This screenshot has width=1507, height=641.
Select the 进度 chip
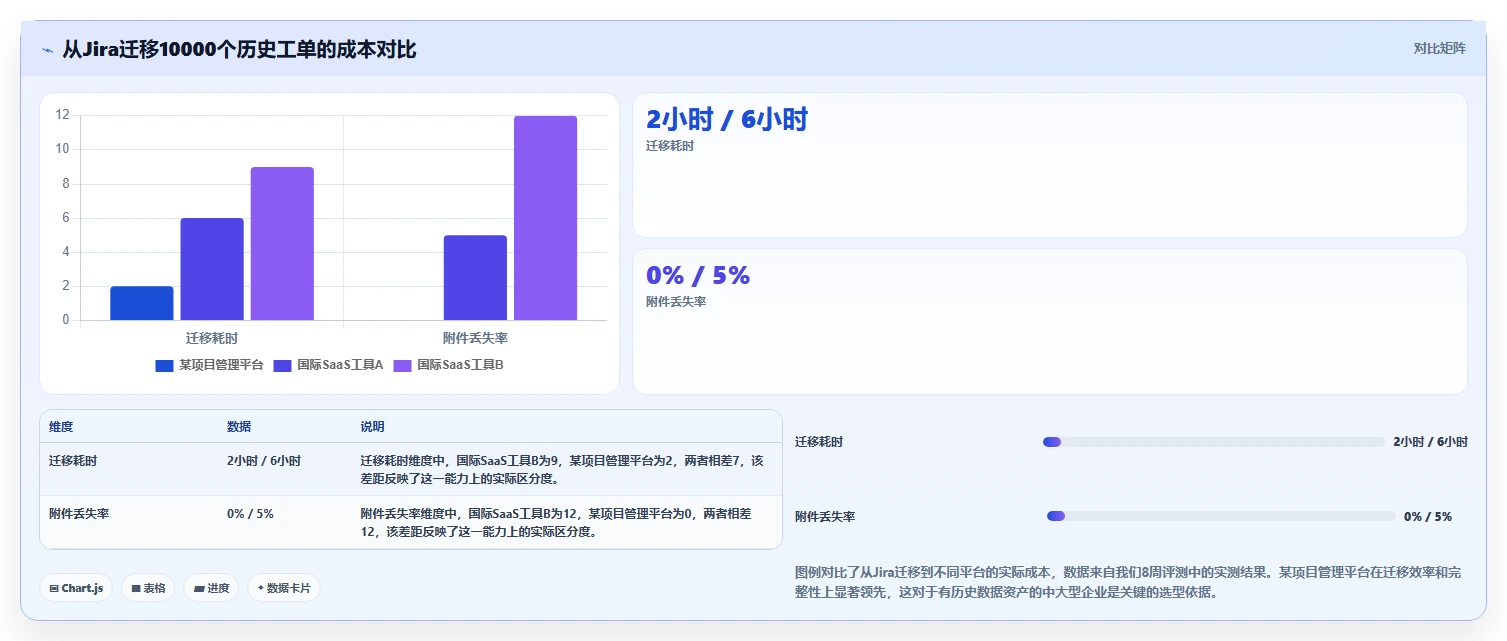(211, 588)
